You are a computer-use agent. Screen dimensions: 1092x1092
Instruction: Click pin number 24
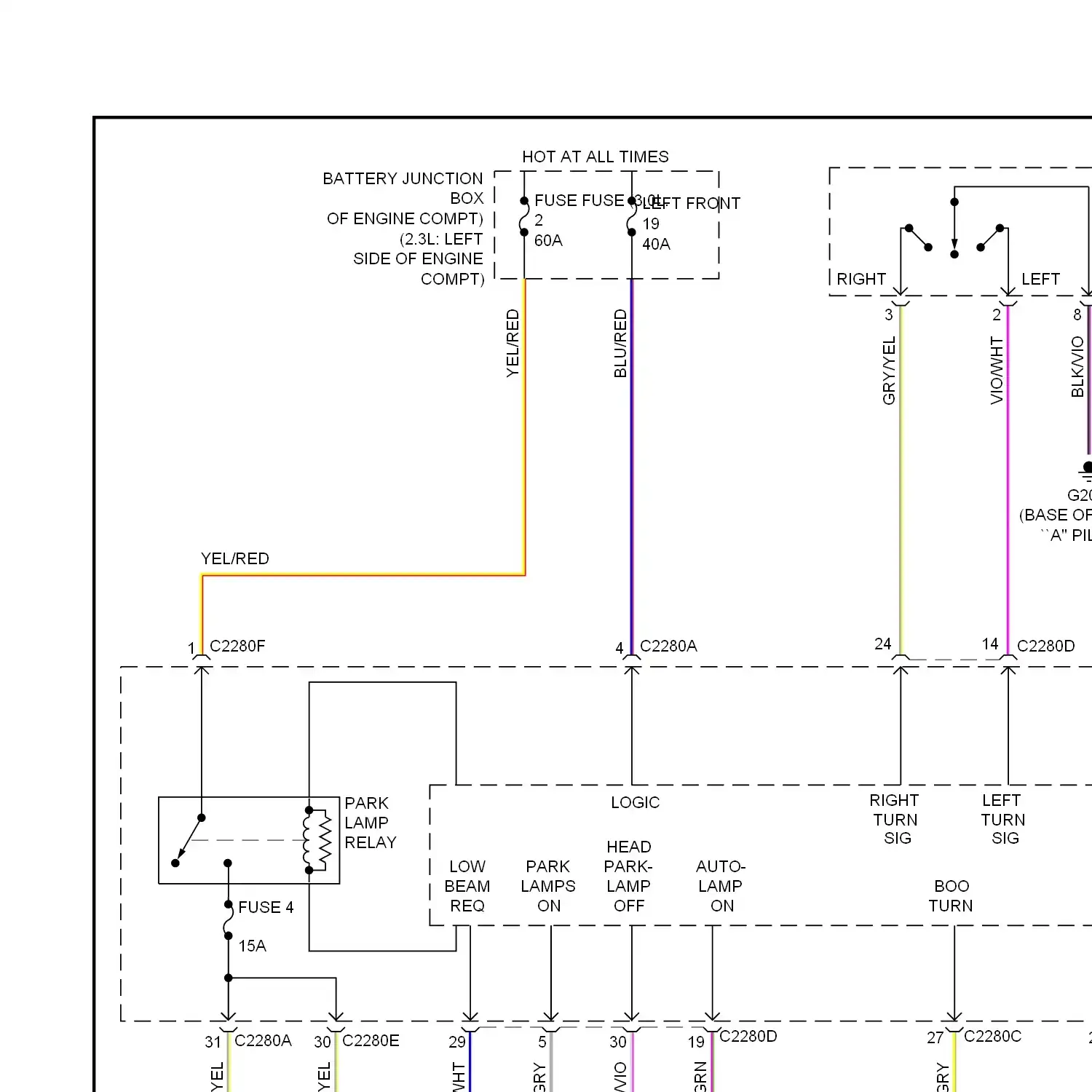point(883,644)
